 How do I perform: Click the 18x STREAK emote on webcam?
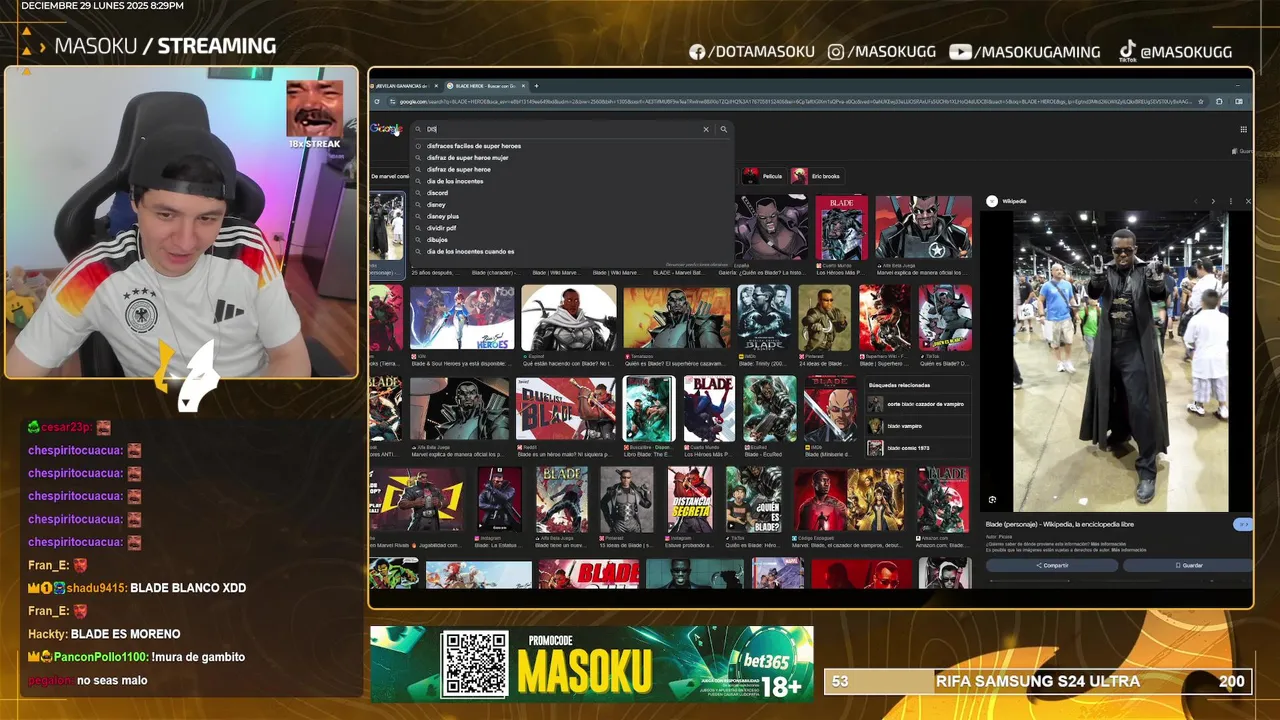point(315,114)
